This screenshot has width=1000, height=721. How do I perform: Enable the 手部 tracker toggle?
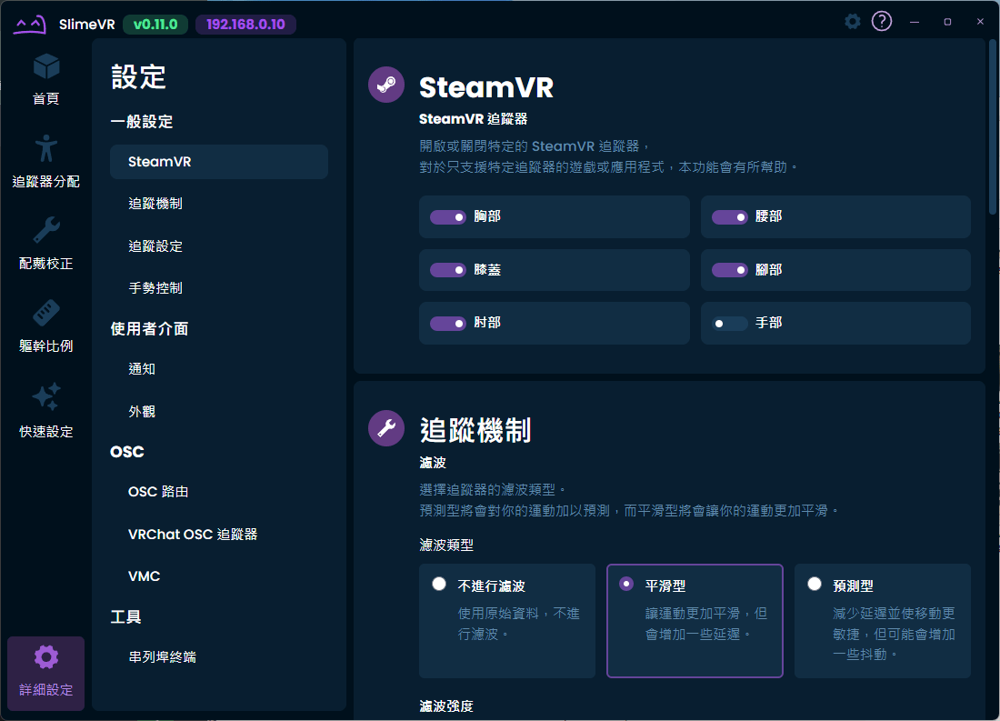(730, 323)
